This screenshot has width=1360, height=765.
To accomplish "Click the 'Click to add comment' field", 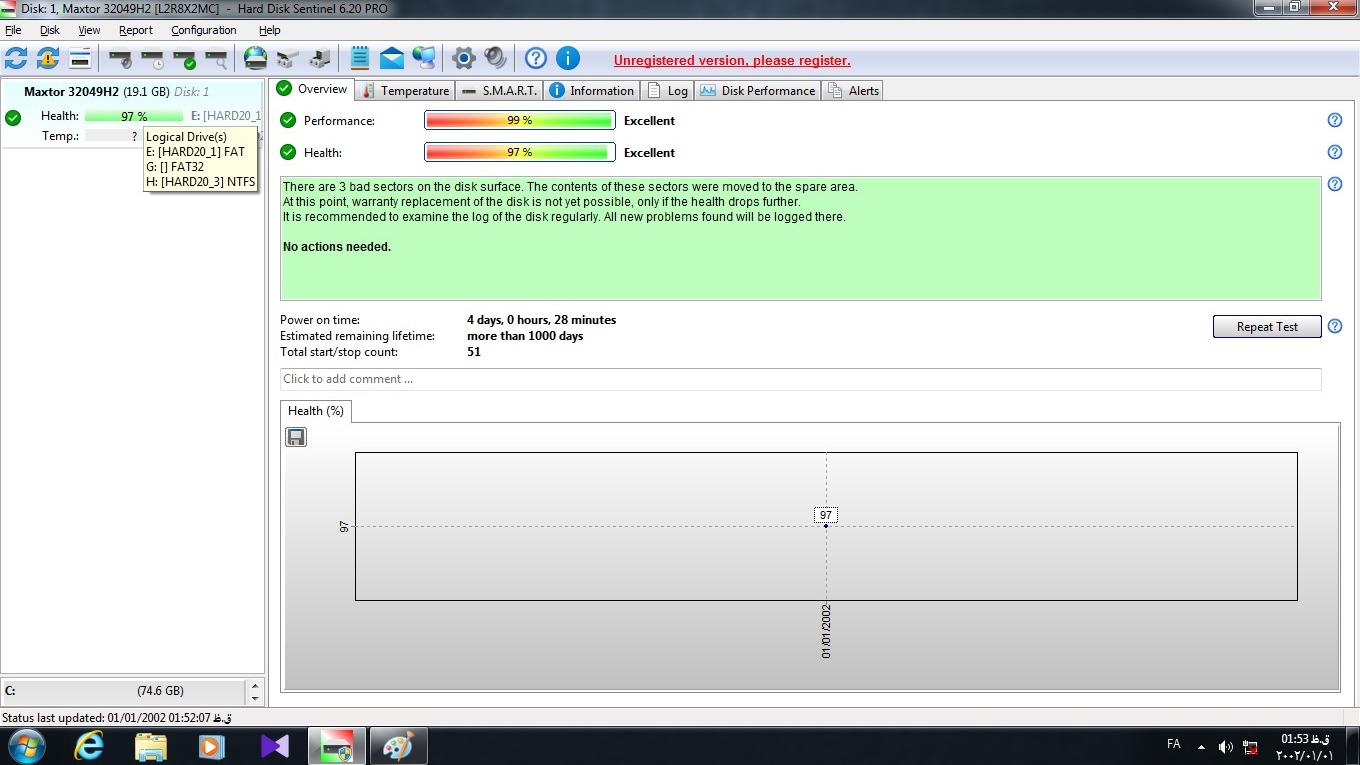I will click(800, 379).
